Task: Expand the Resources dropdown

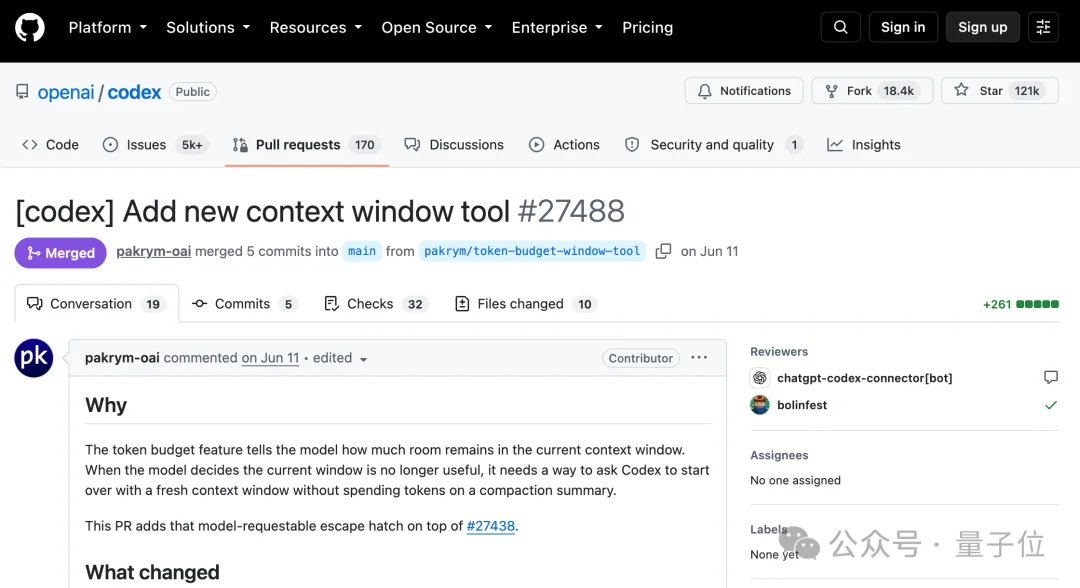Action: click(x=315, y=28)
